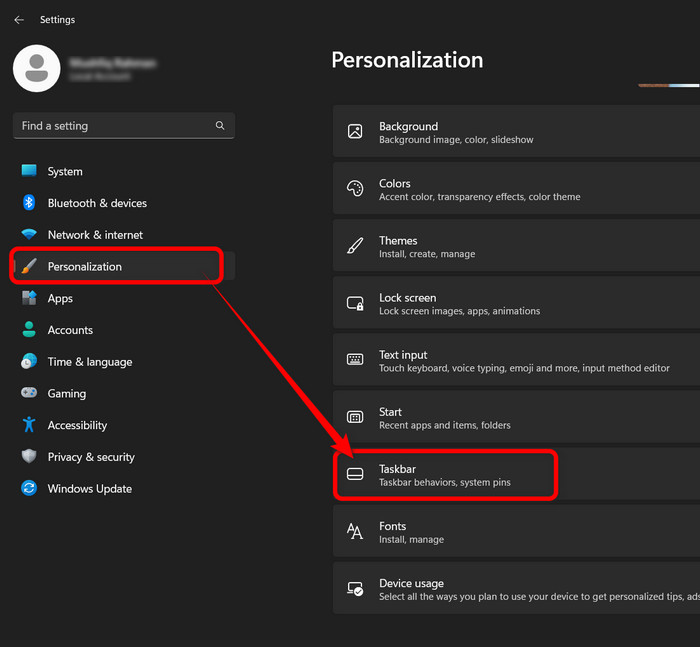
Task: Click the Accessibility figure icon
Action: point(29,425)
